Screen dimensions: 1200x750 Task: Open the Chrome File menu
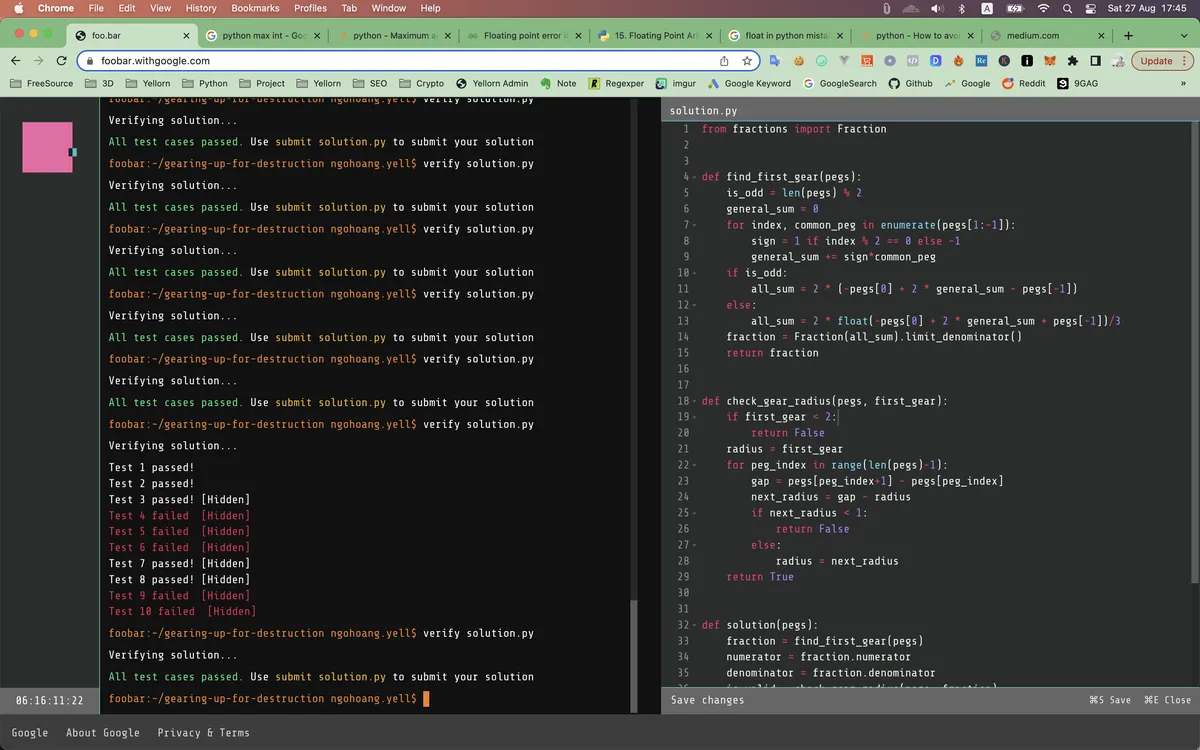96,8
